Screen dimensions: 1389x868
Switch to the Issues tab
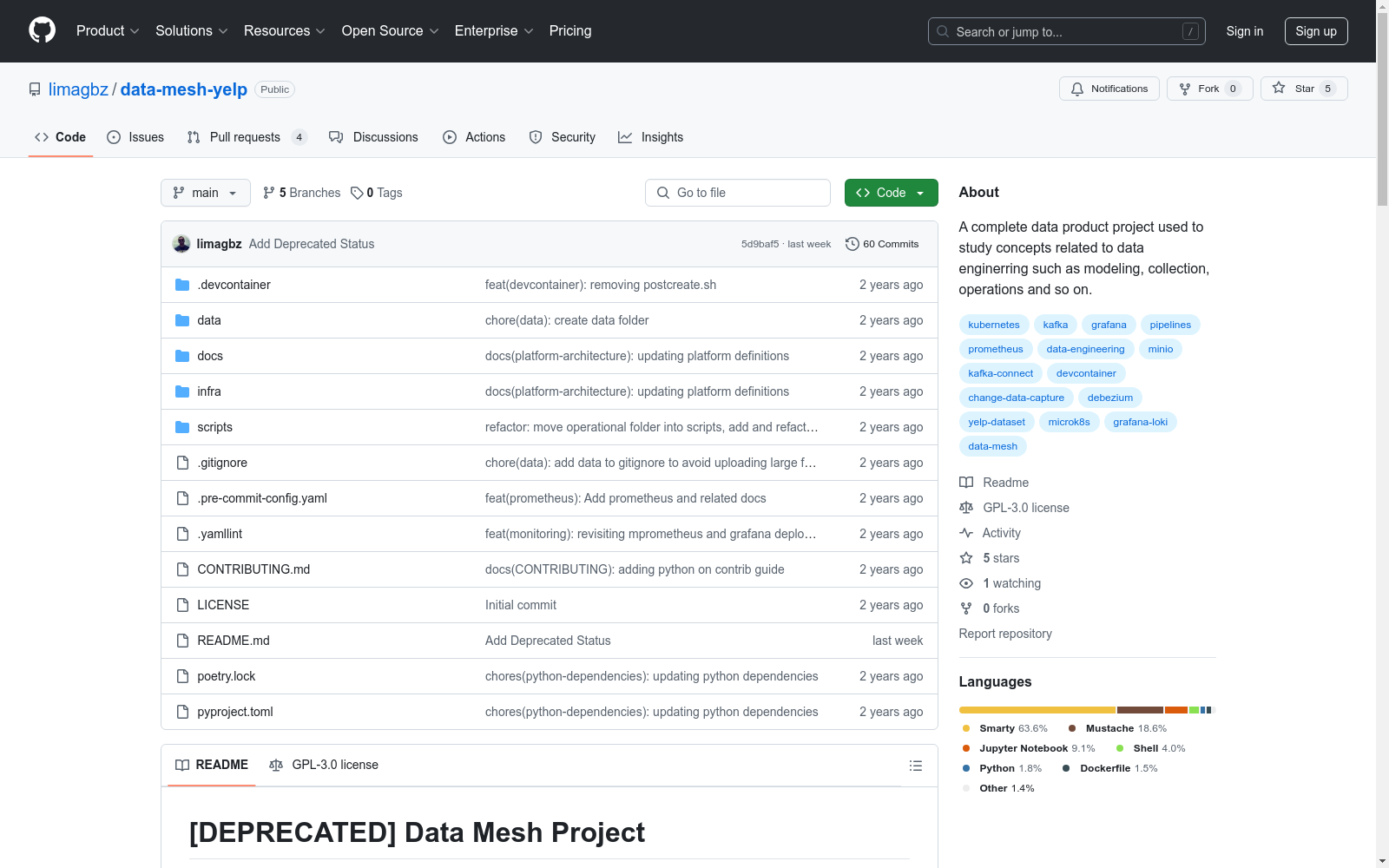135,137
